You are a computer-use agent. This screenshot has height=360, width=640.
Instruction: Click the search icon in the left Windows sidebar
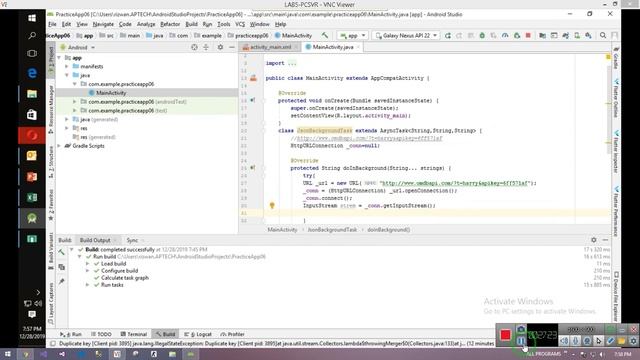[x=32, y=36]
